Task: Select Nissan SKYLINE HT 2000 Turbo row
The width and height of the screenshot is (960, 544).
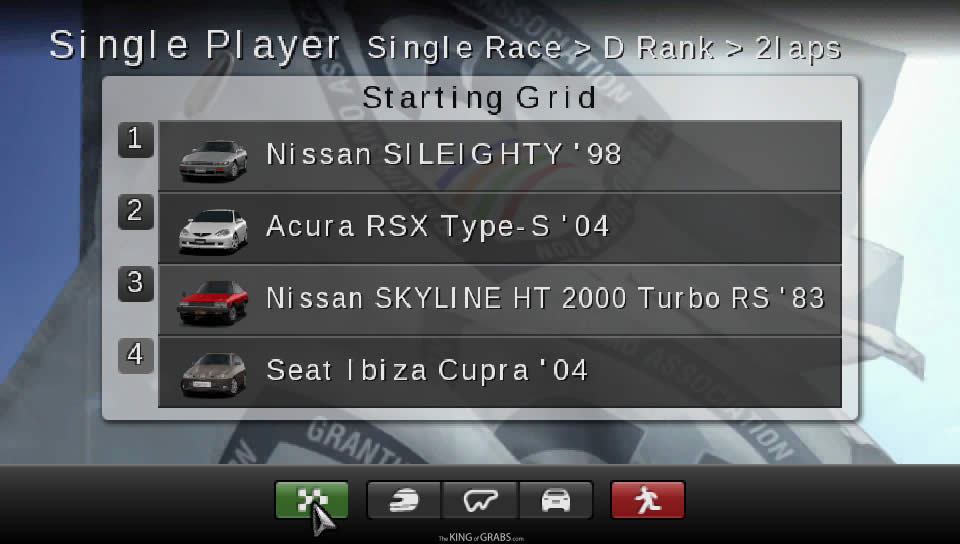Action: pos(500,300)
